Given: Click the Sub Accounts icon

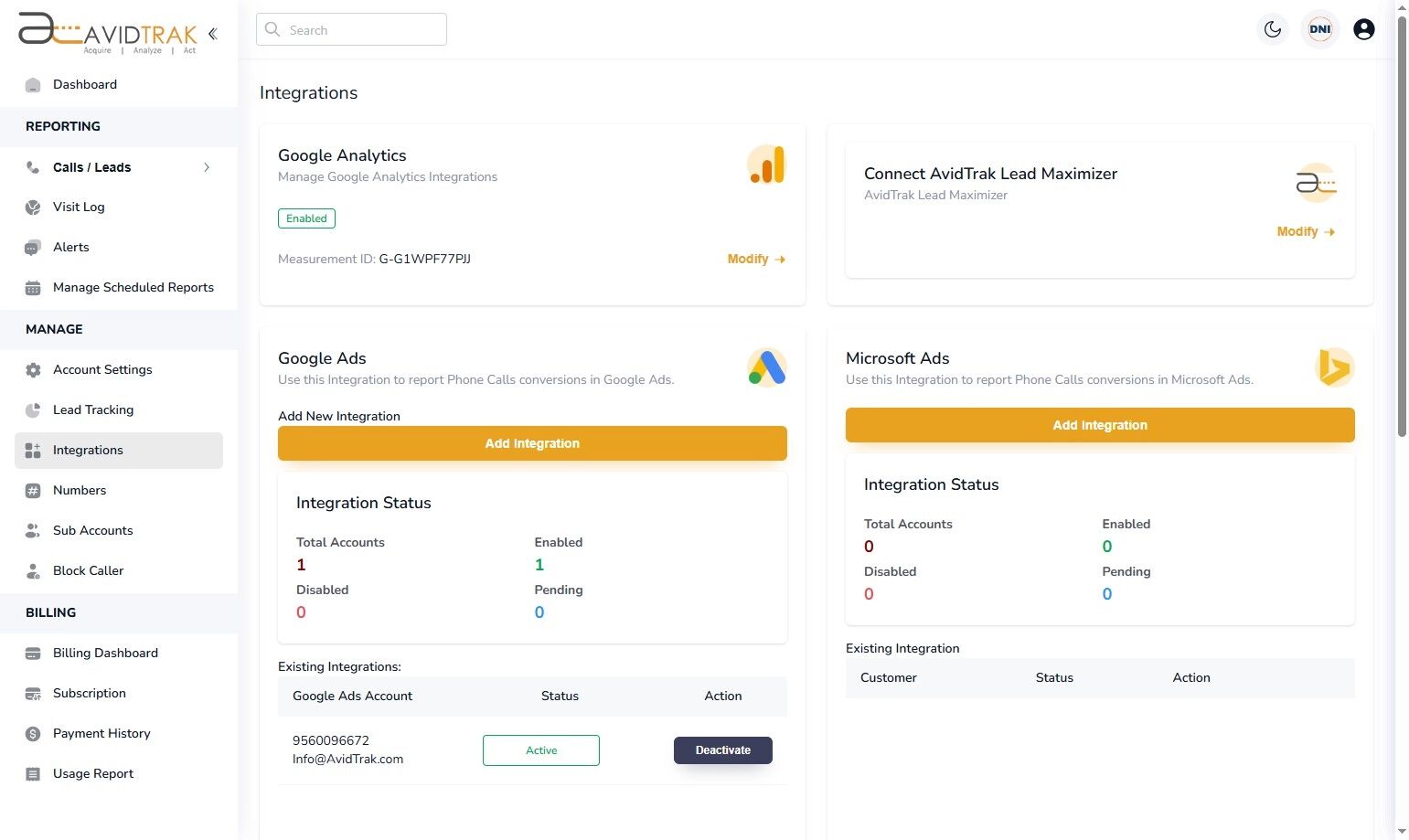Looking at the screenshot, I should [34, 530].
